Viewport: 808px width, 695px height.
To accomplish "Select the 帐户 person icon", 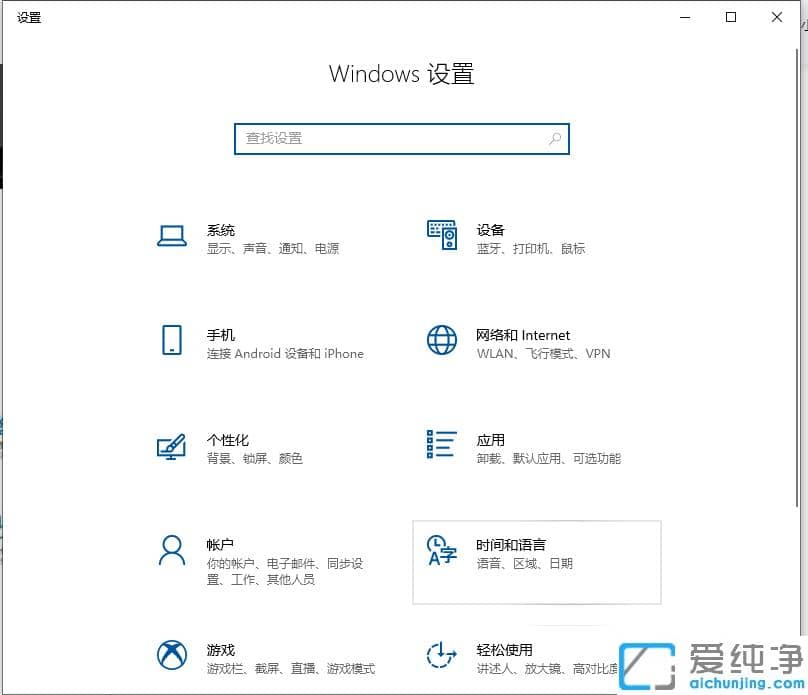I will (172, 552).
